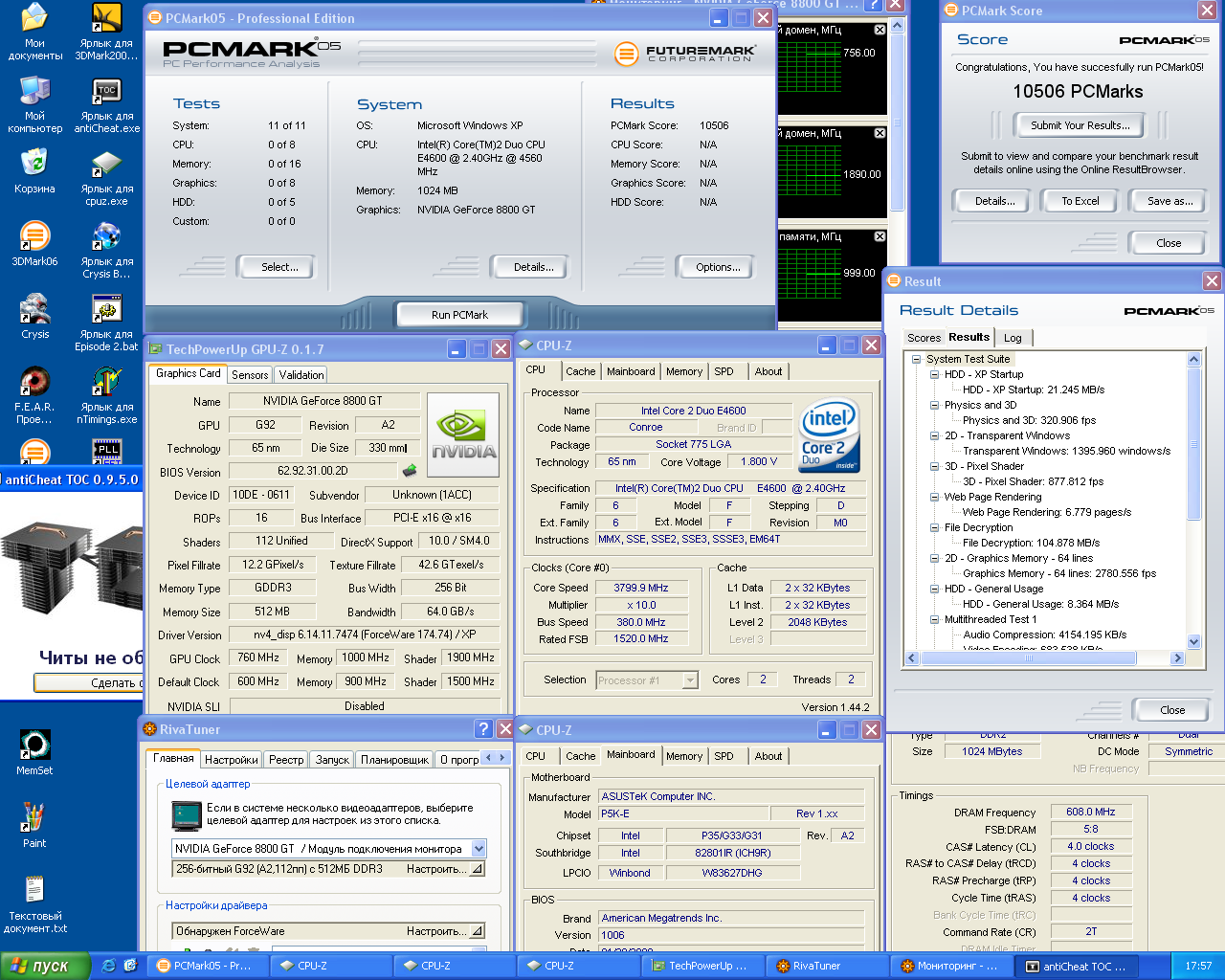The width and height of the screenshot is (1225, 980).
Task: Click the Intel Core 2 Duo logo in CPU-Z
Action: [829, 436]
